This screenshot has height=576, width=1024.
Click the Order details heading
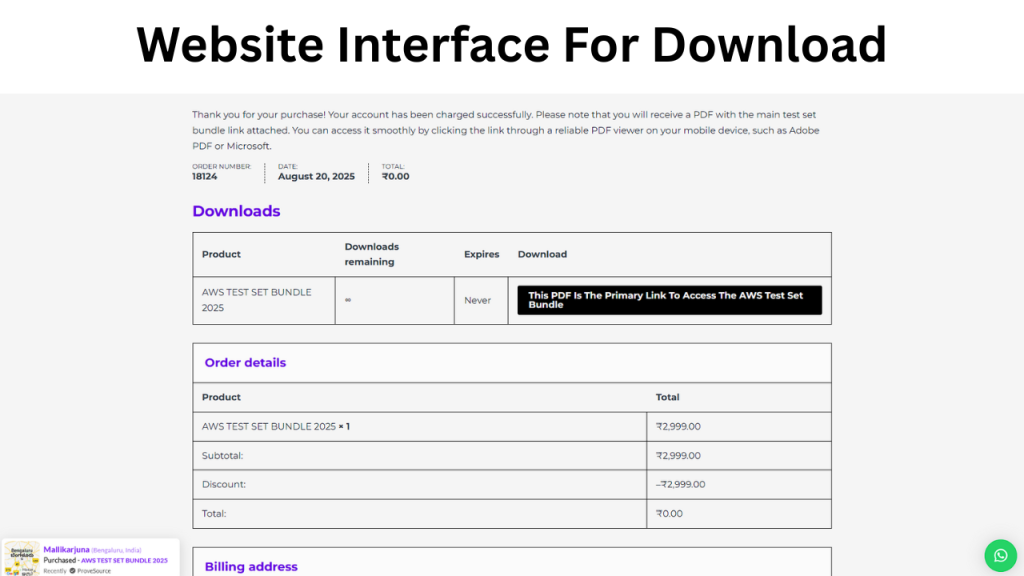(245, 362)
